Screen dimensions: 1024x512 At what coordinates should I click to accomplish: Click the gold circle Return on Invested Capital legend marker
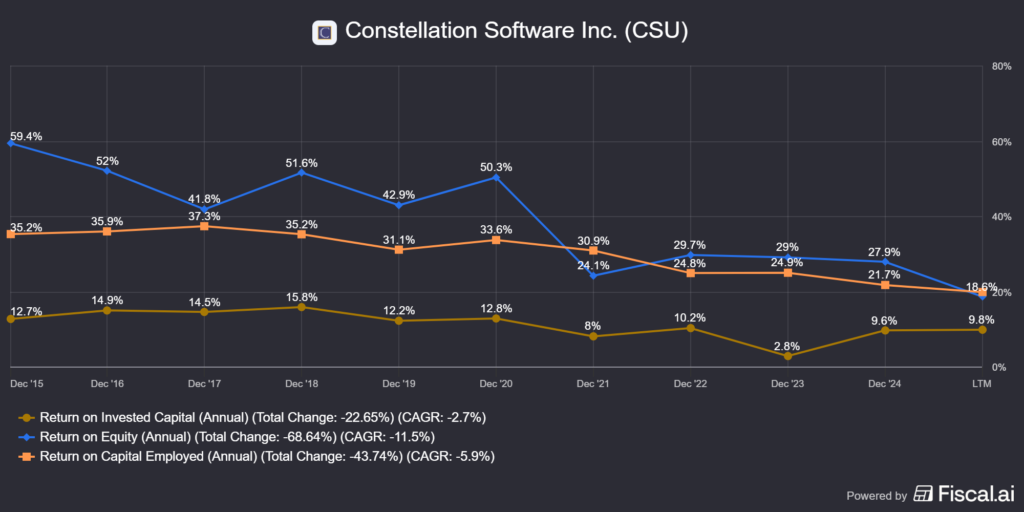tap(25, 417)
